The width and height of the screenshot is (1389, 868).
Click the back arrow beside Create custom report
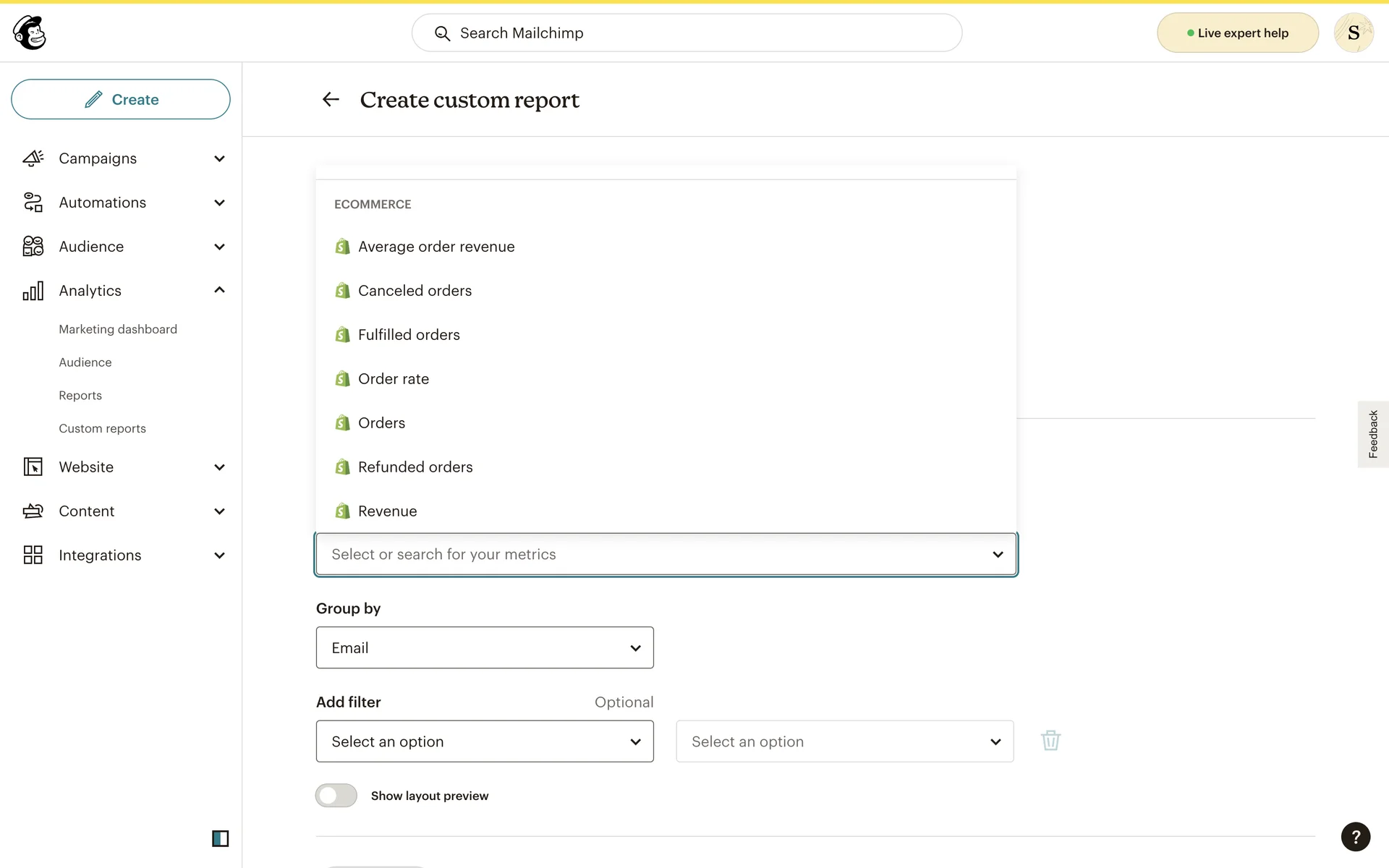pyautogui.click(x=331, y=99)
